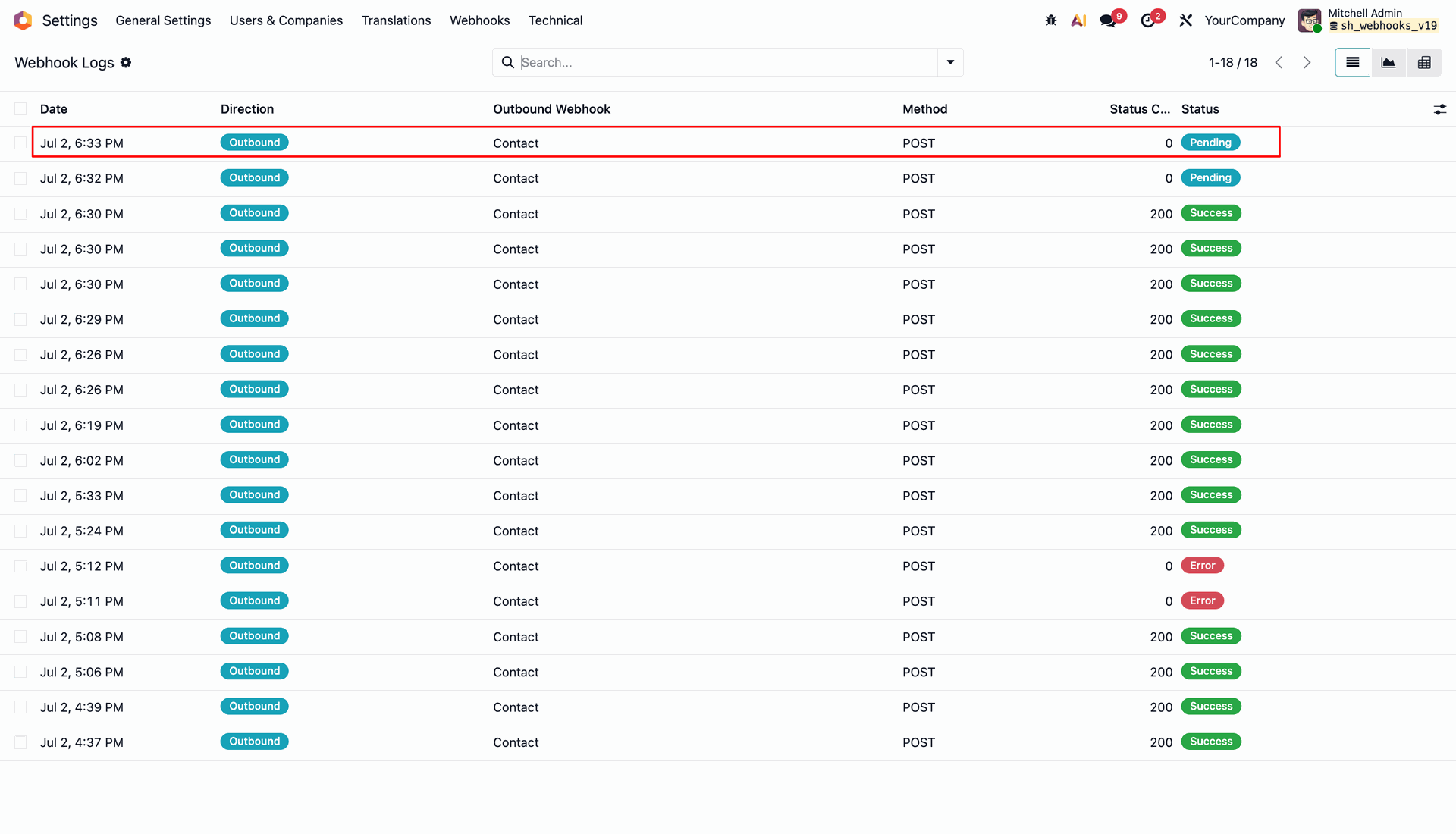Screen dimensions: 1456x834
Task: Open the Translations menu
Action: [x=396, y=20]
